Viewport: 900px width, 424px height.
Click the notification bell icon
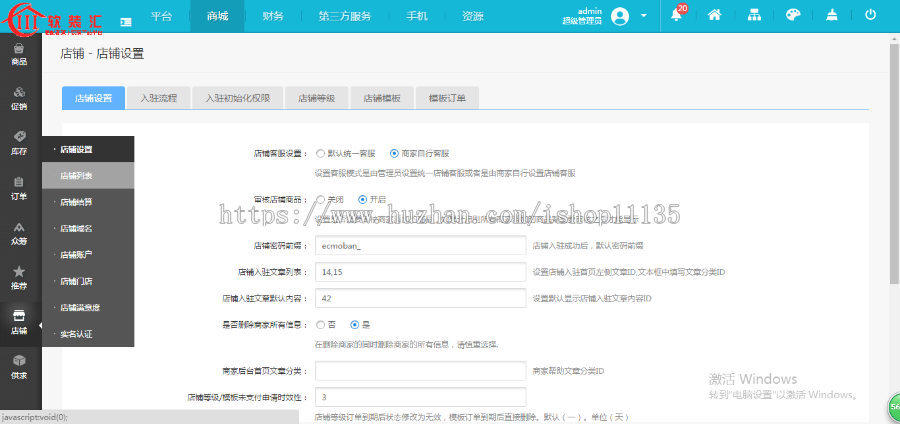(677, 16)
